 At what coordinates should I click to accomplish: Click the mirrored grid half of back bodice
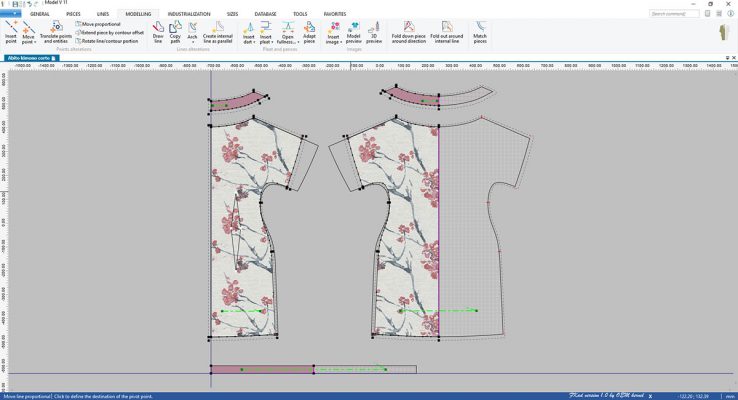click(x=471, y=226)
